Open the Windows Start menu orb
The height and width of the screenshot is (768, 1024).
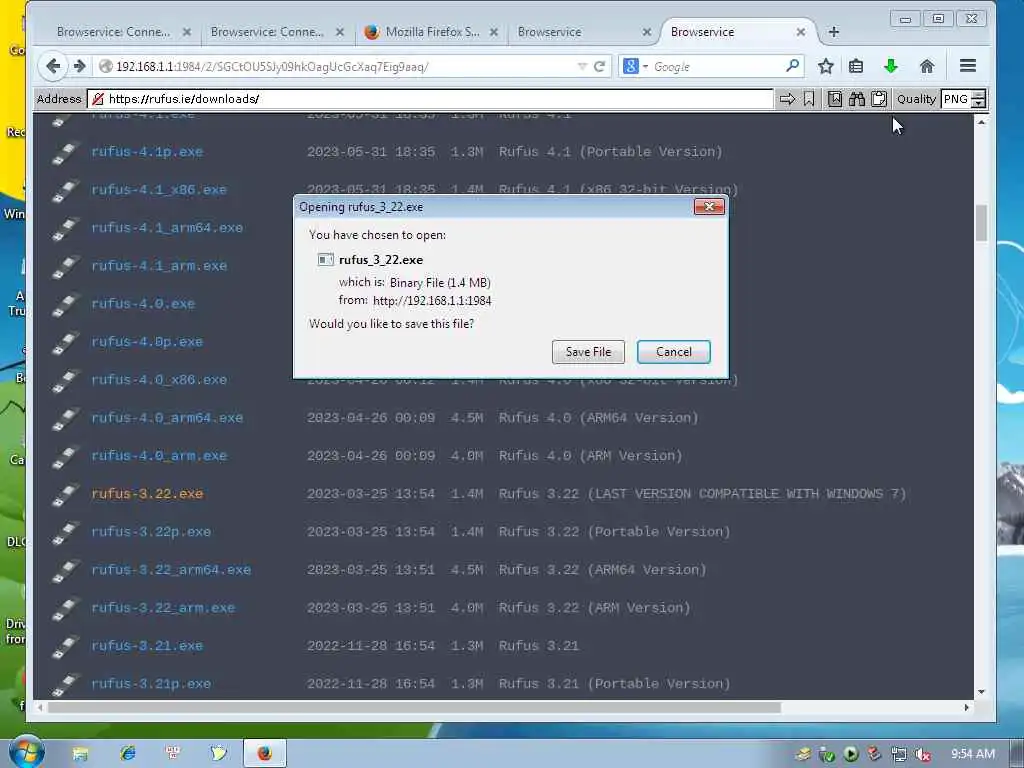[x=26, y=752]
